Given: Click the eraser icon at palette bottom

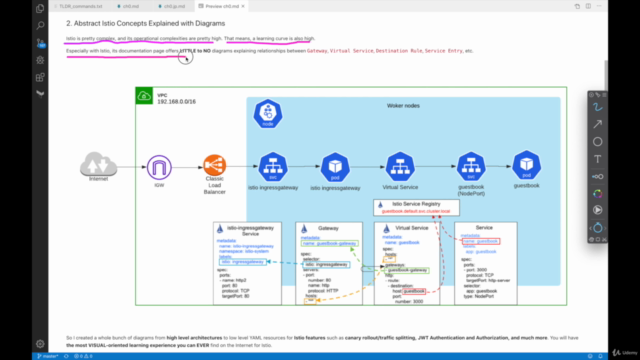Looking at the screenshot, I should pyautogui.click(x=591, y=239).
